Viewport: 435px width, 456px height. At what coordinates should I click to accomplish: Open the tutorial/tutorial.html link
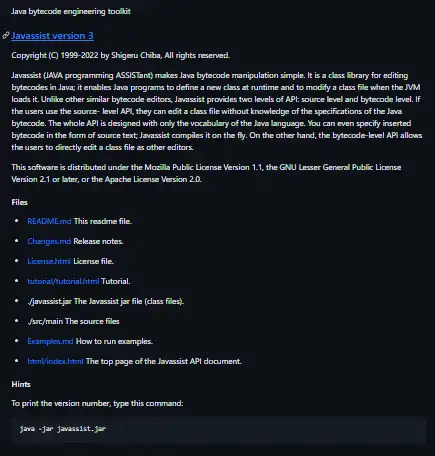63,281
